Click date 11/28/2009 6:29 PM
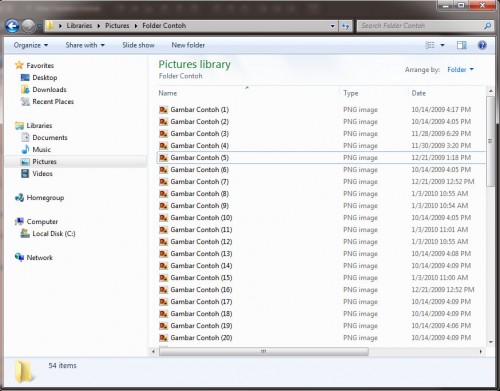The width and height of the screenshot is (500, 391). 441,134
